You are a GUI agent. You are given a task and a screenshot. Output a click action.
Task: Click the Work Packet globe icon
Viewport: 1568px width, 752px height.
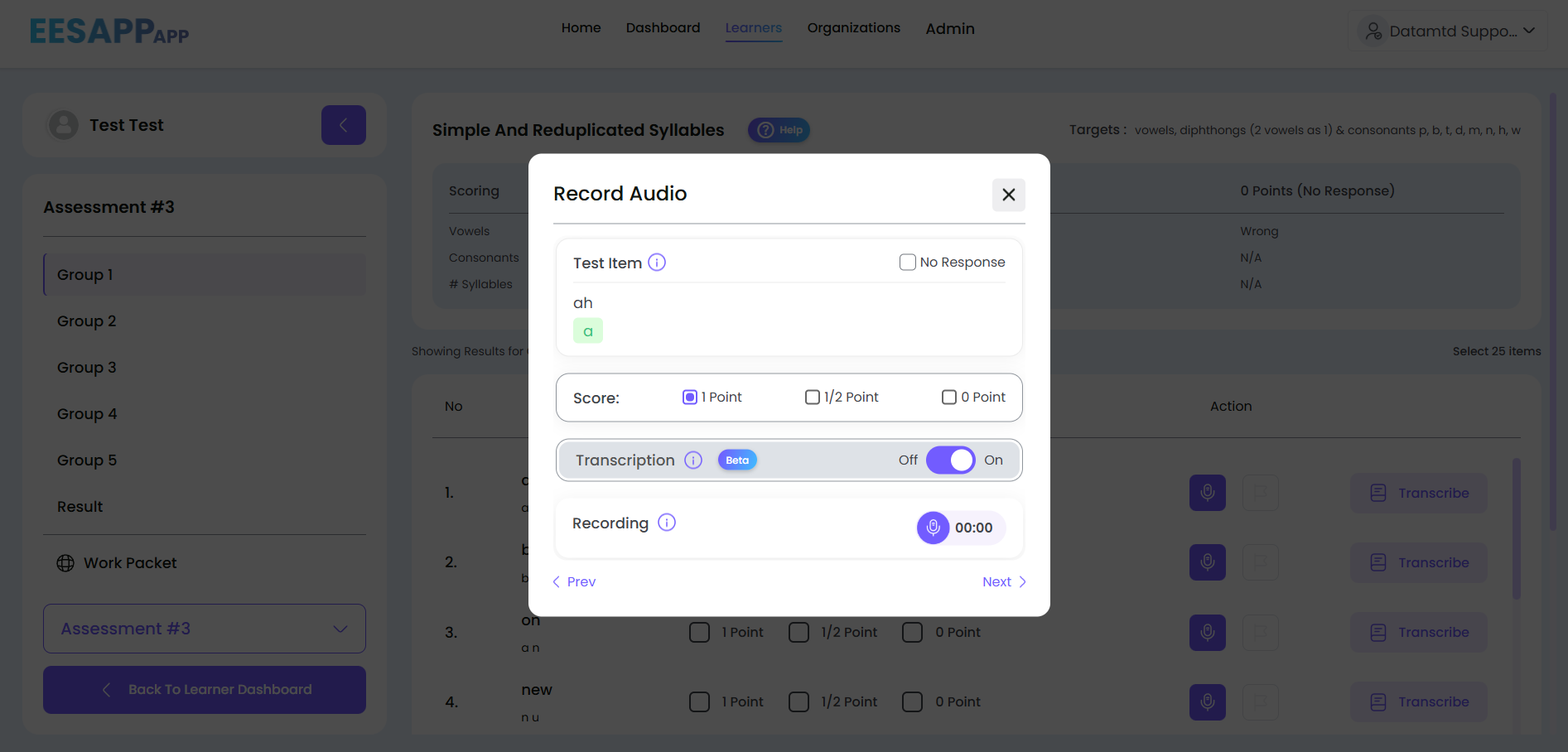tap(65, 563)
